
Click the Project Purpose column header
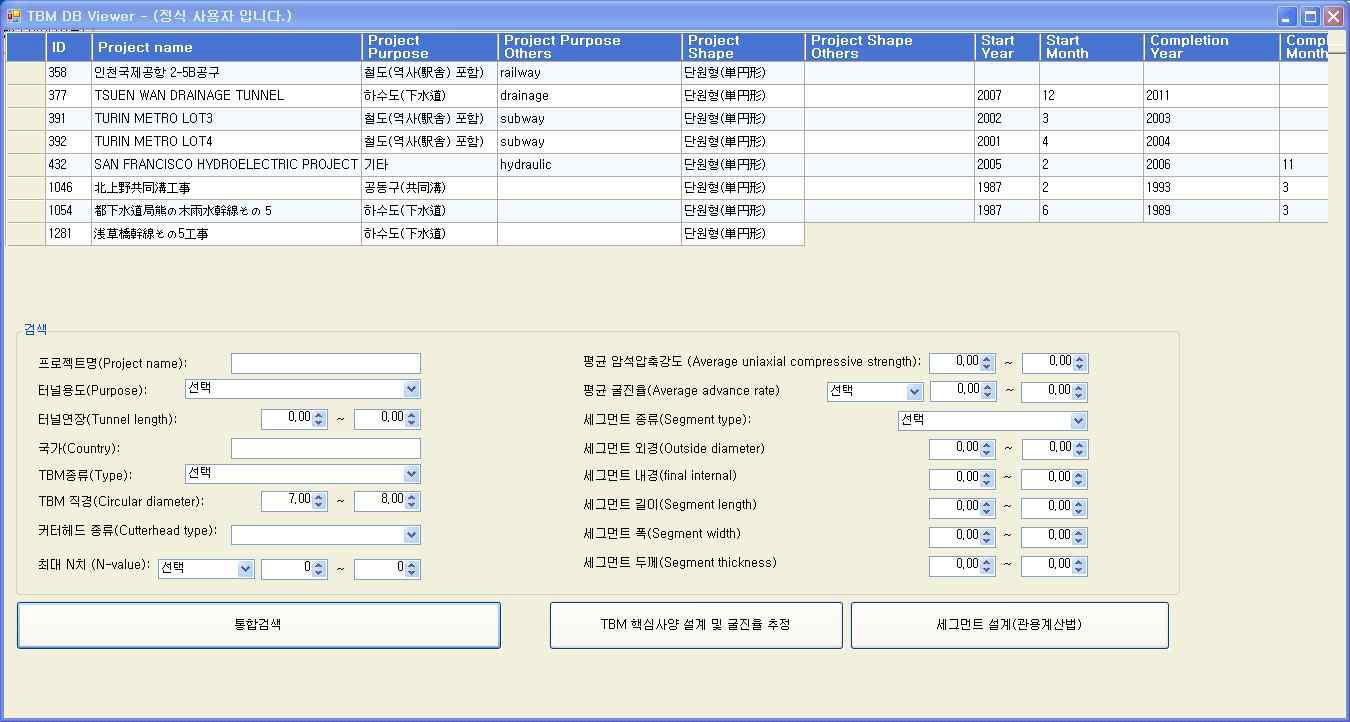[x=430, y=47]
